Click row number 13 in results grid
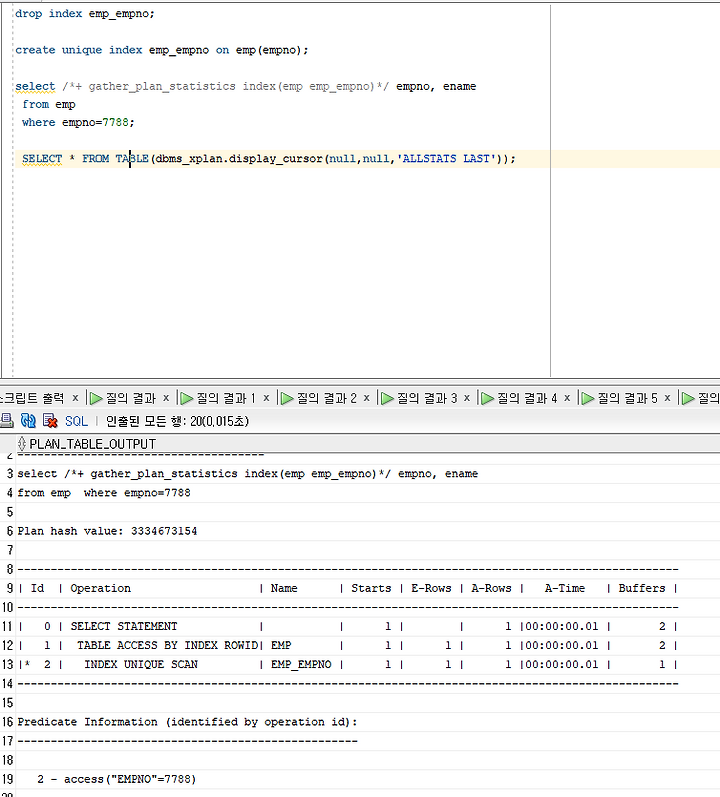The image size is (720, 797). (8, 664)
